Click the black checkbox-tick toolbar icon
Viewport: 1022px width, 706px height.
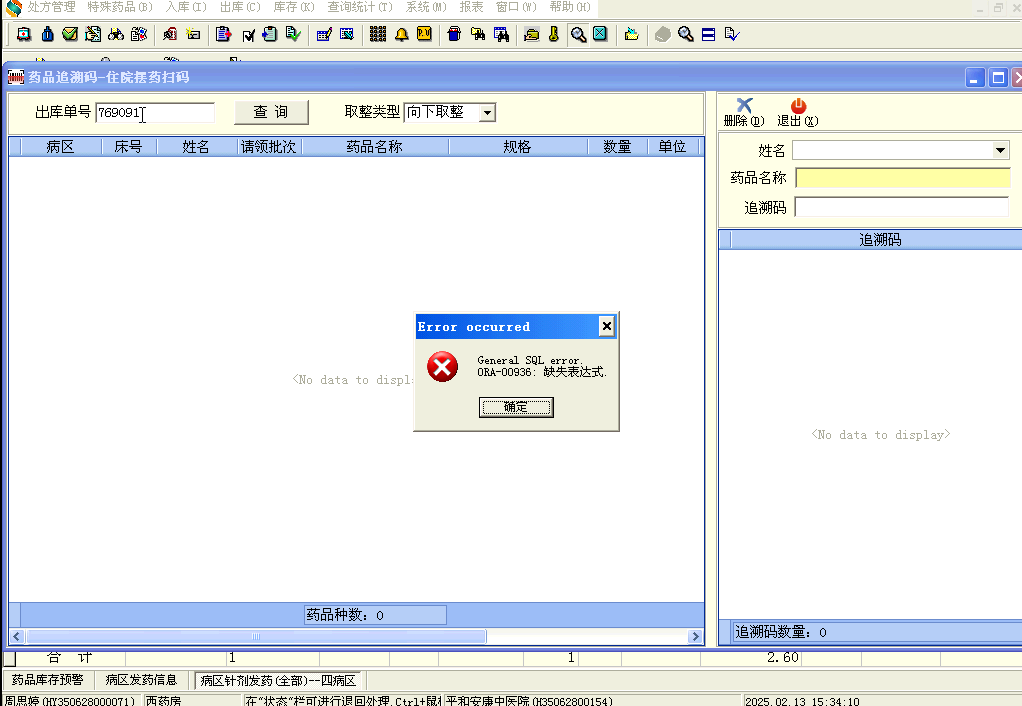point(248,35)
